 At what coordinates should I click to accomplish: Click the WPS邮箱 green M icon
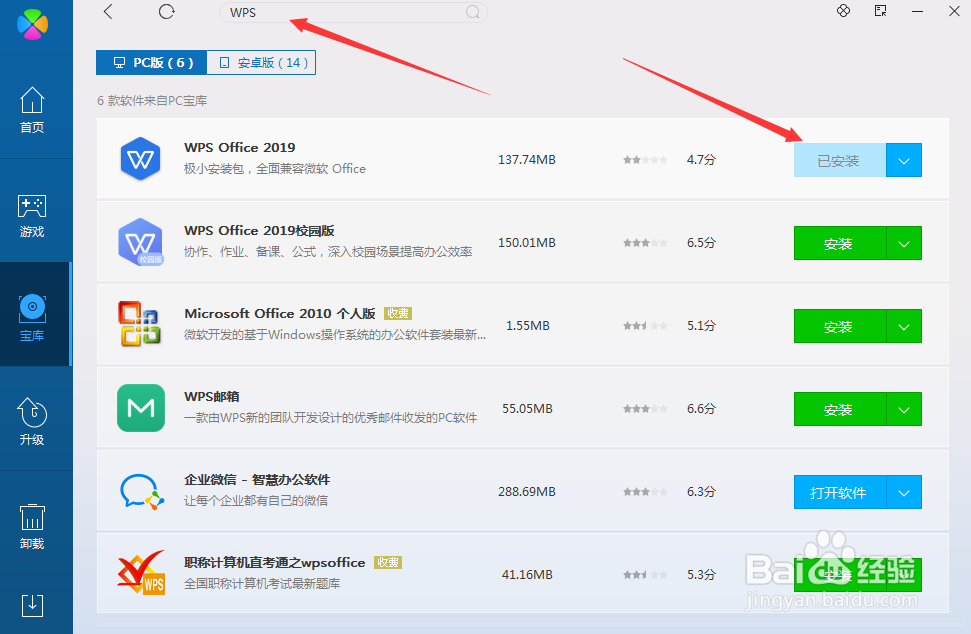coord(141,407)
